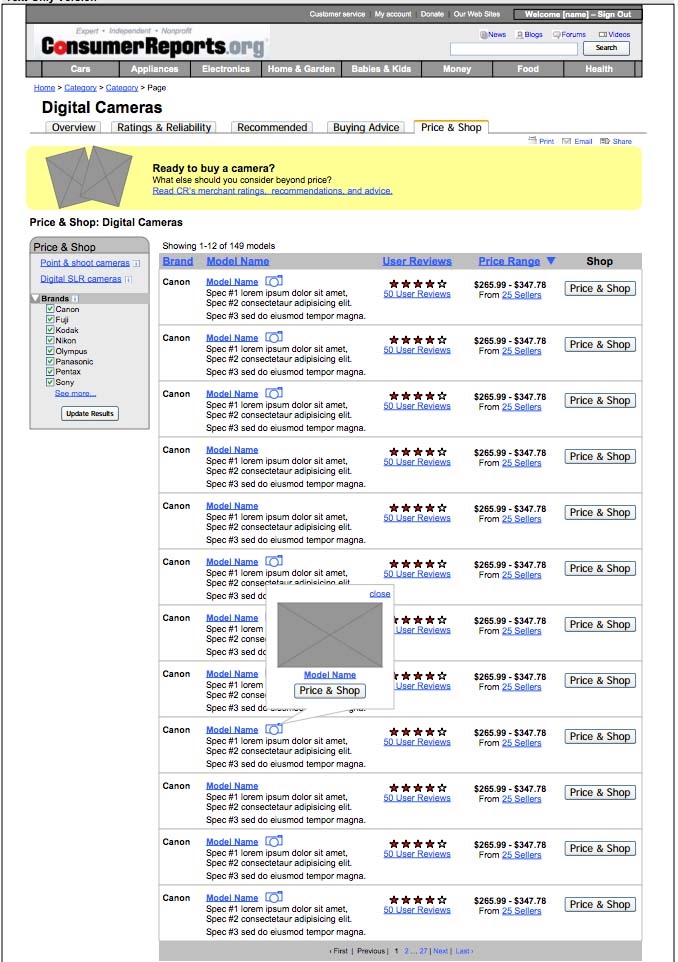Click camera icon under the image popup pointer
Image resolution: width=678 pixels, height=962 pixels.
pyautogui.click(x=274, y=729)
